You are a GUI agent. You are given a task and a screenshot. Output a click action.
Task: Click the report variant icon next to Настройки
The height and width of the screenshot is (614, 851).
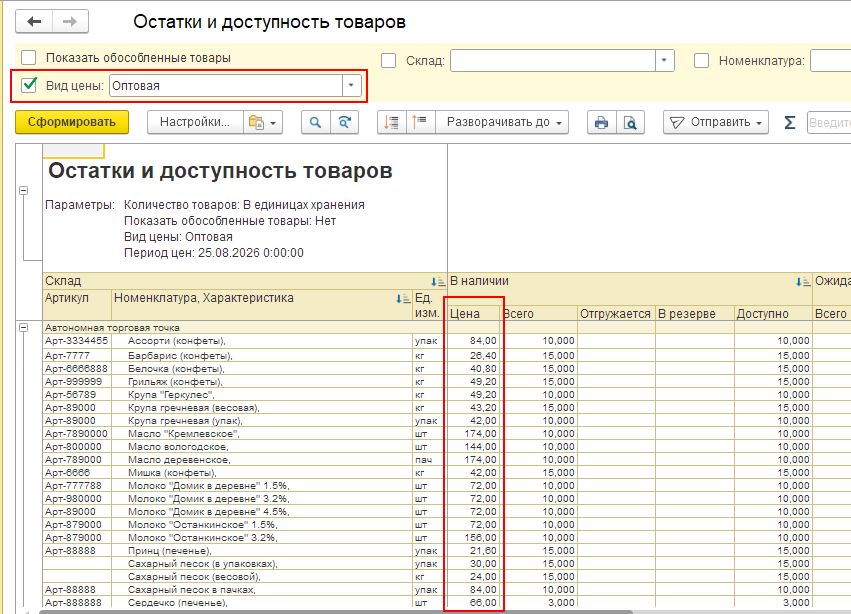263,122
